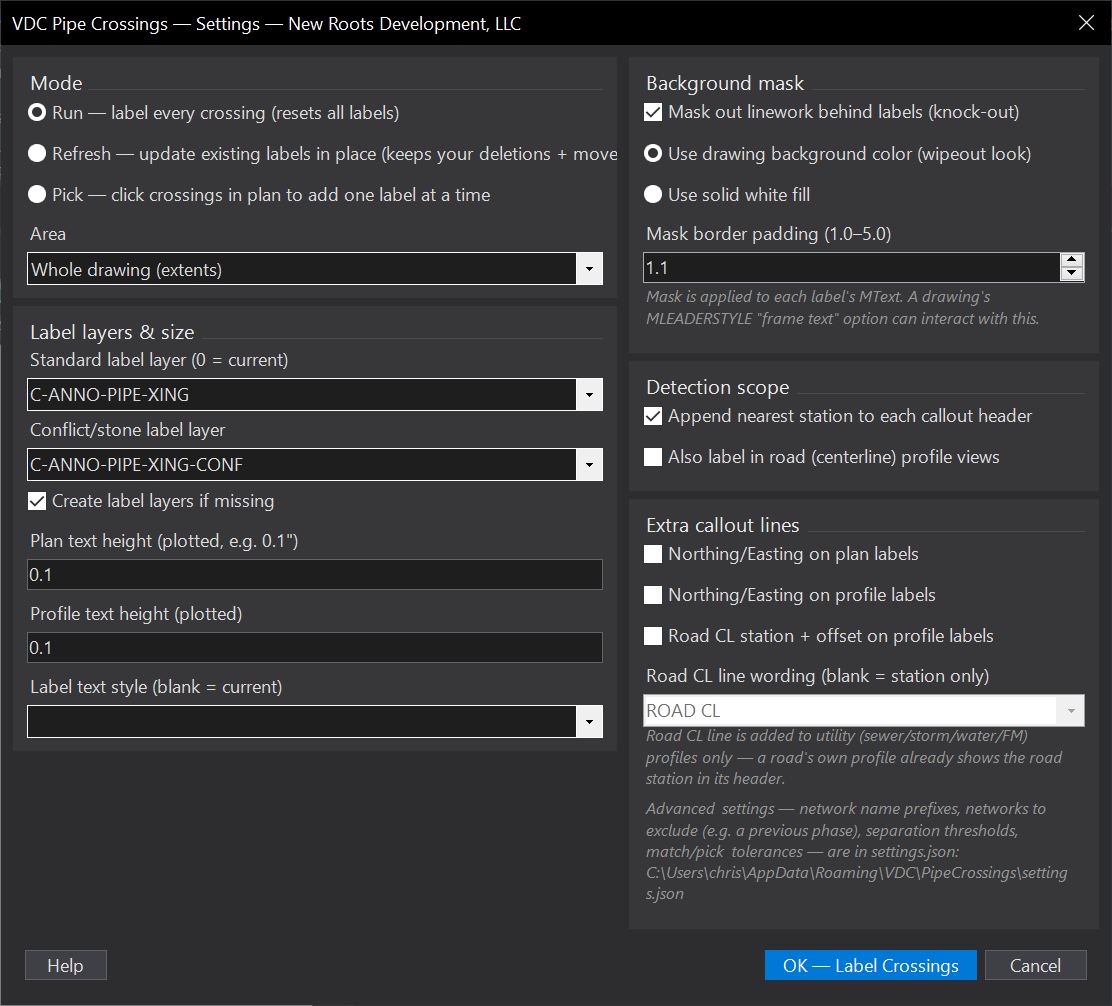
Task: Decrease mask border padding with down arrow
Action: coord(1072,274)
